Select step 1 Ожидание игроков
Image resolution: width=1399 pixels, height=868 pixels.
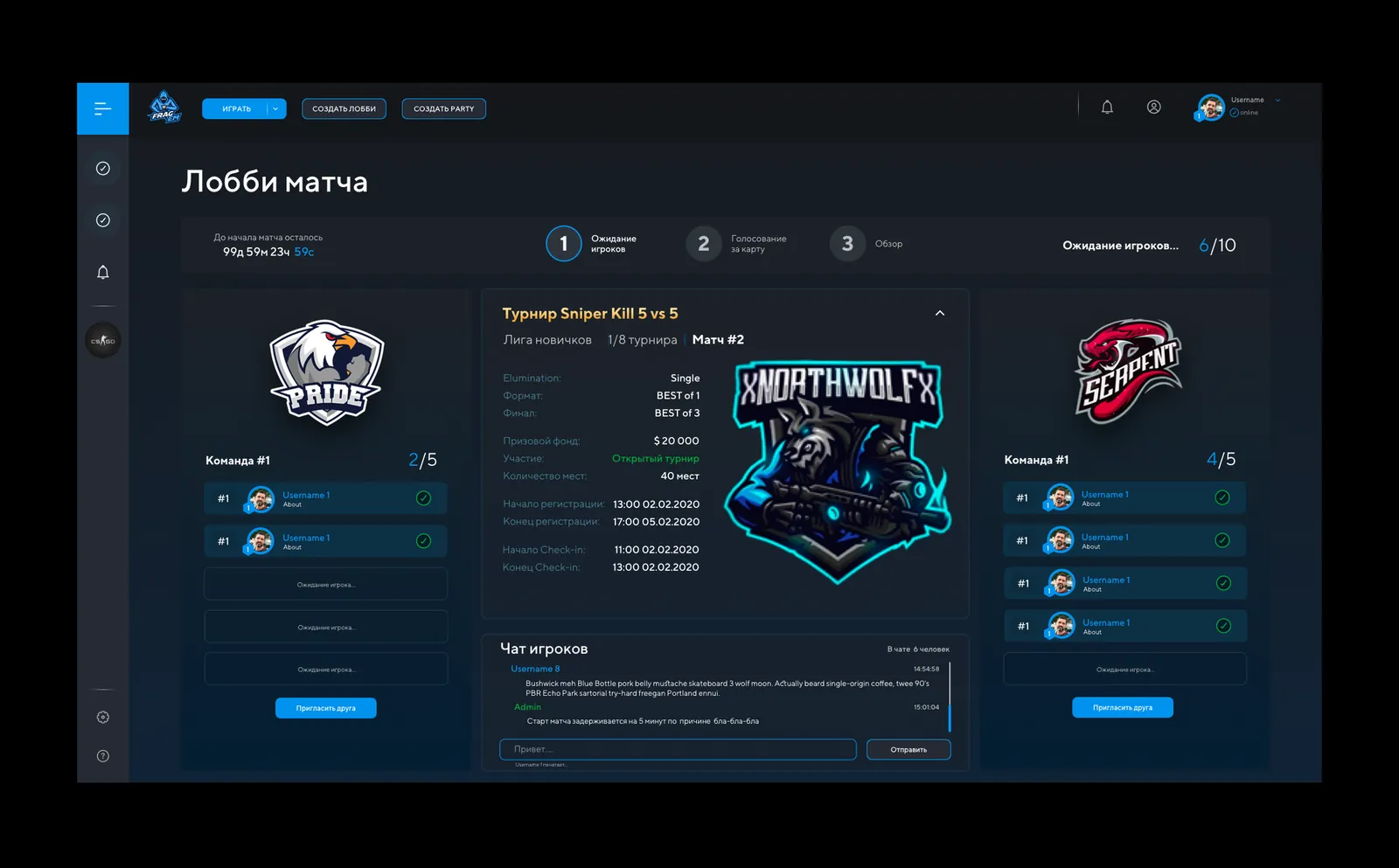[x=592, y=244]
